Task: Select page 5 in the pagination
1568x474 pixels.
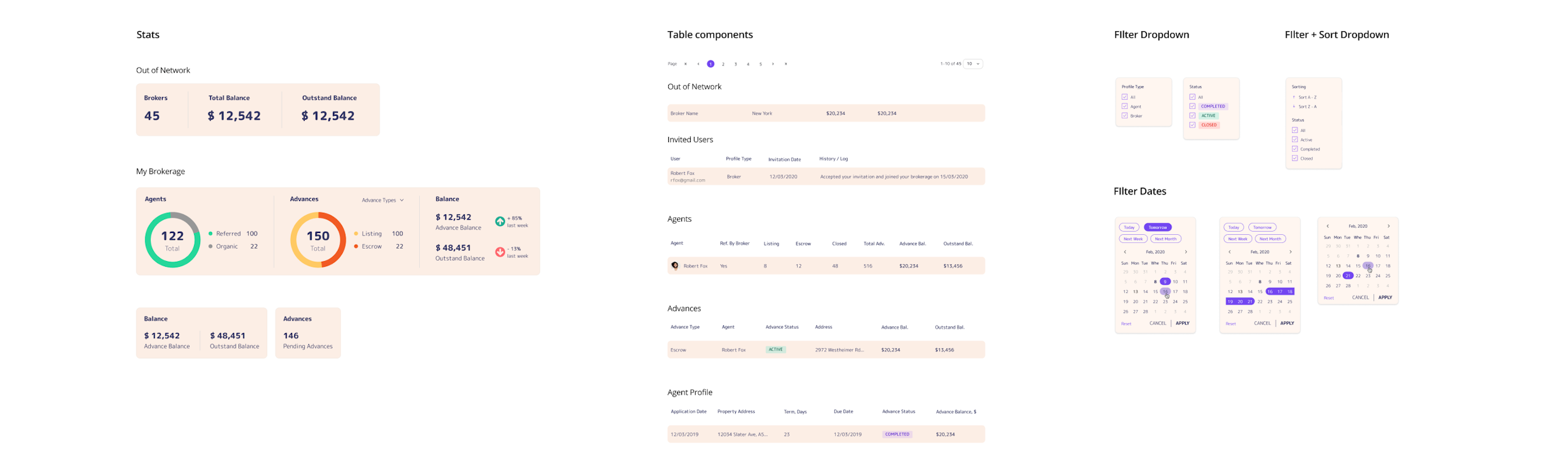Action: click(x=761, y=64)
